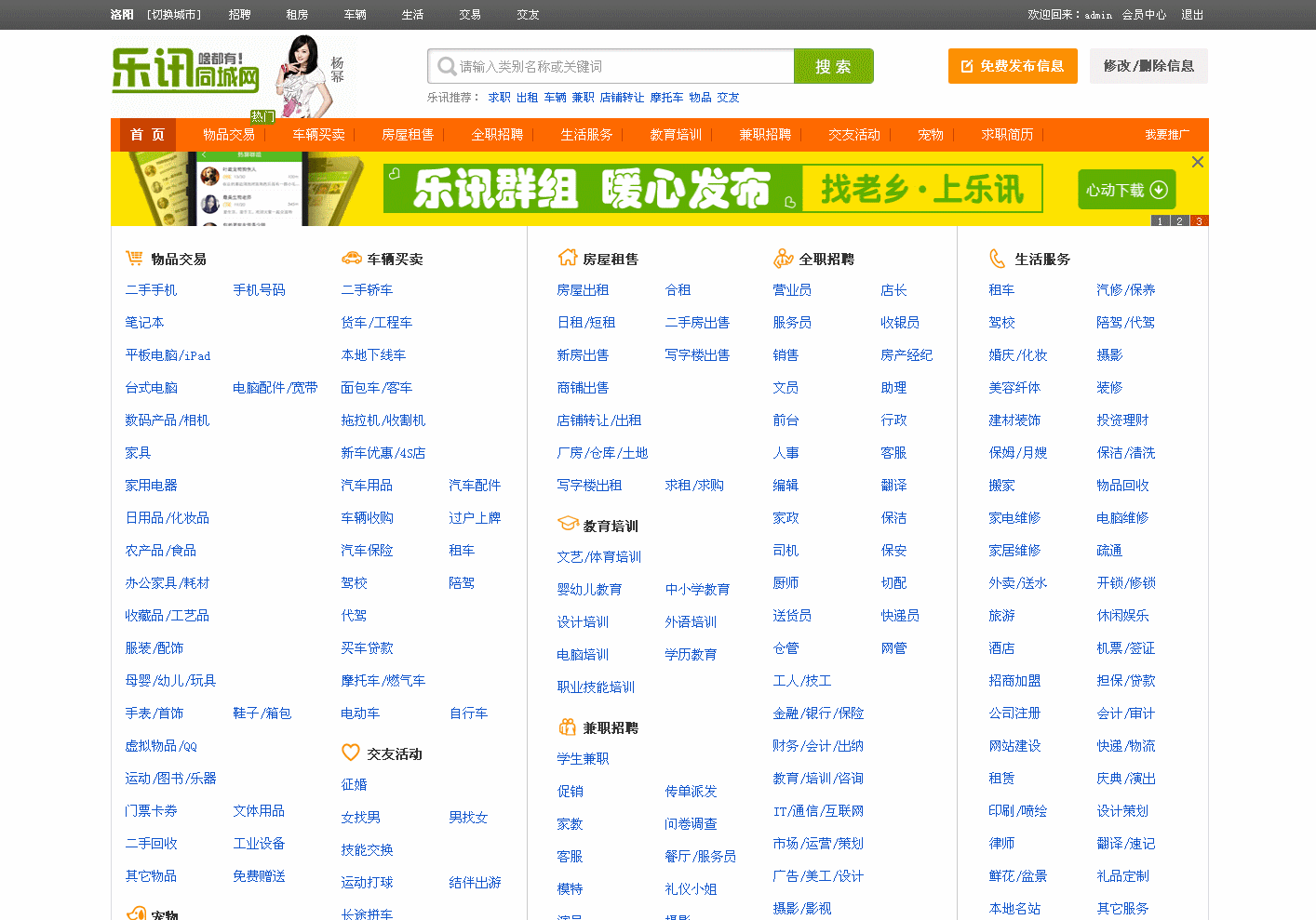Screen dimensions: 1316x920
Task: Switch to banner slide 2
Action: 1179,221
